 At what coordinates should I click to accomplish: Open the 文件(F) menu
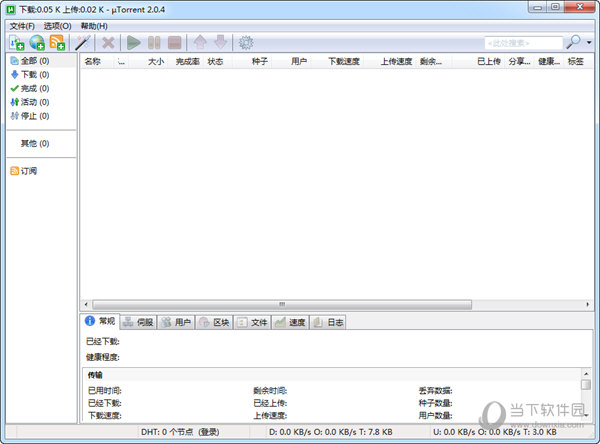pyautogui.click(x=22, y=26)
